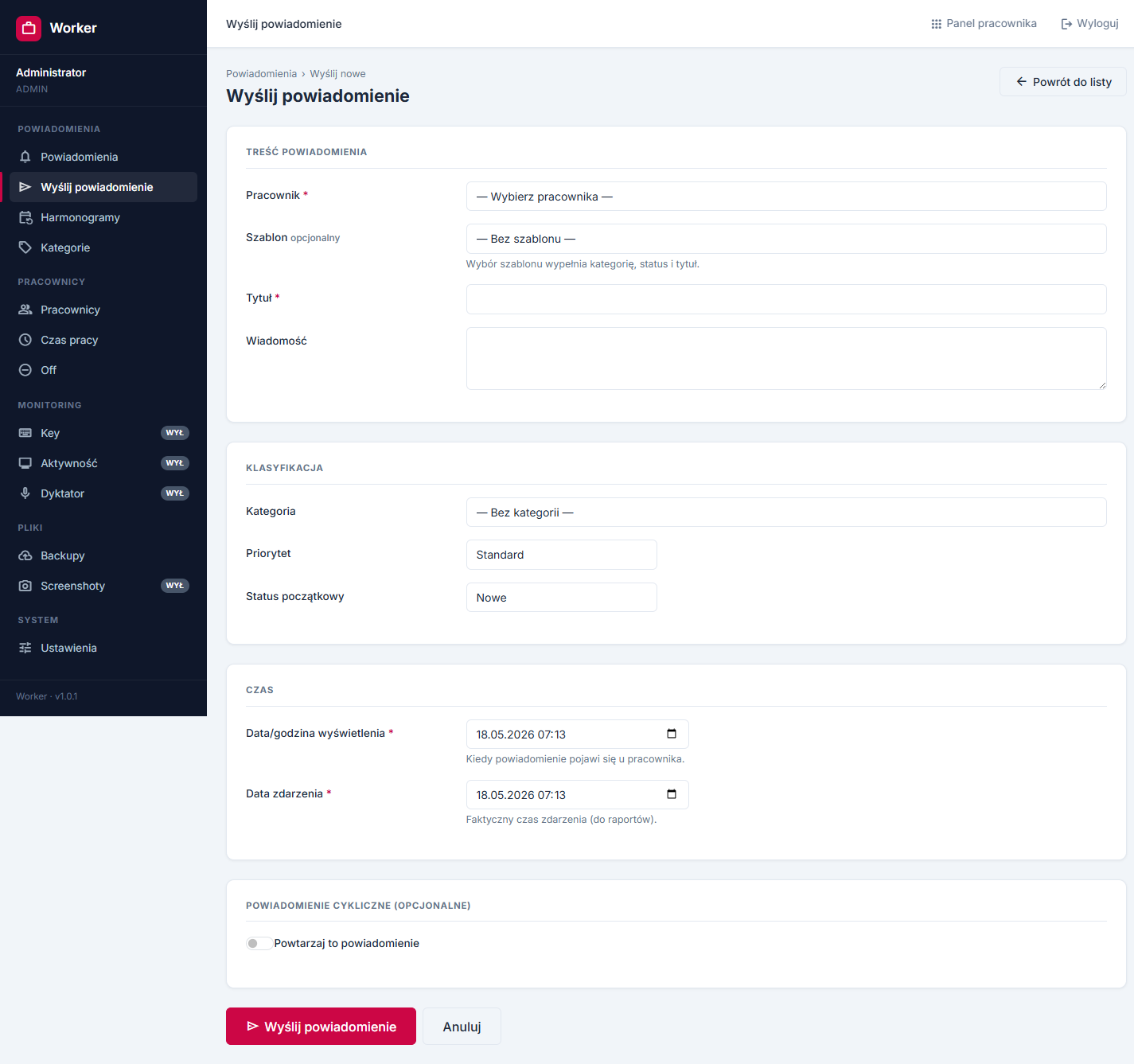The image size is (1134, 1064).
Task: Go to Harmonogramy in the sidebar
Action: tap(103, 217)
